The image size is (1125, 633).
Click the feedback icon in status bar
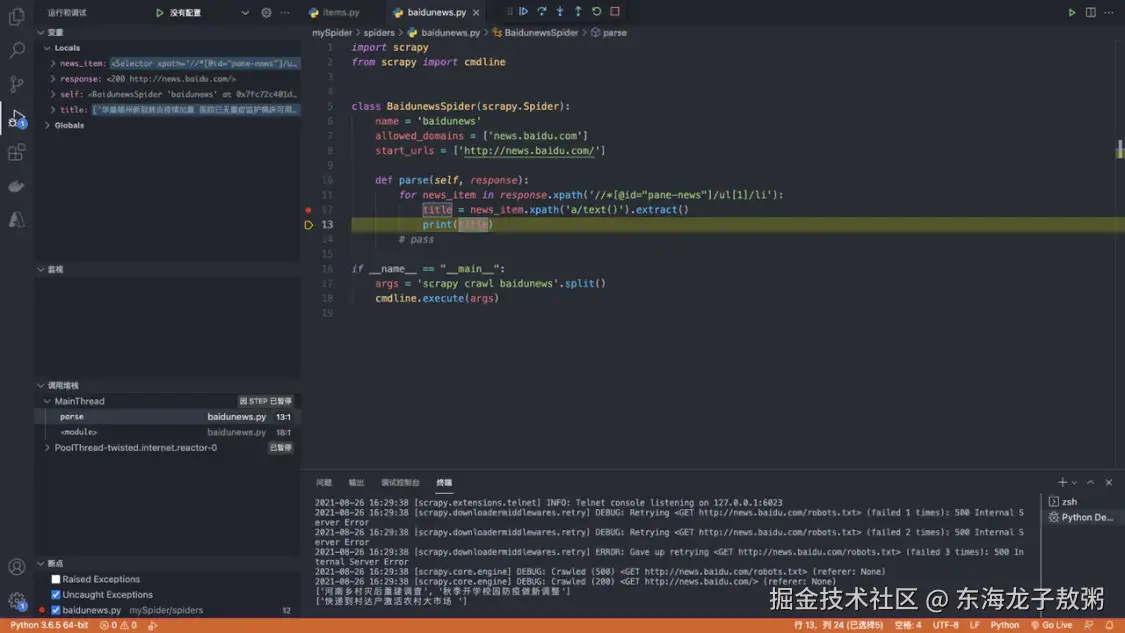click(x=1089, y=625)
